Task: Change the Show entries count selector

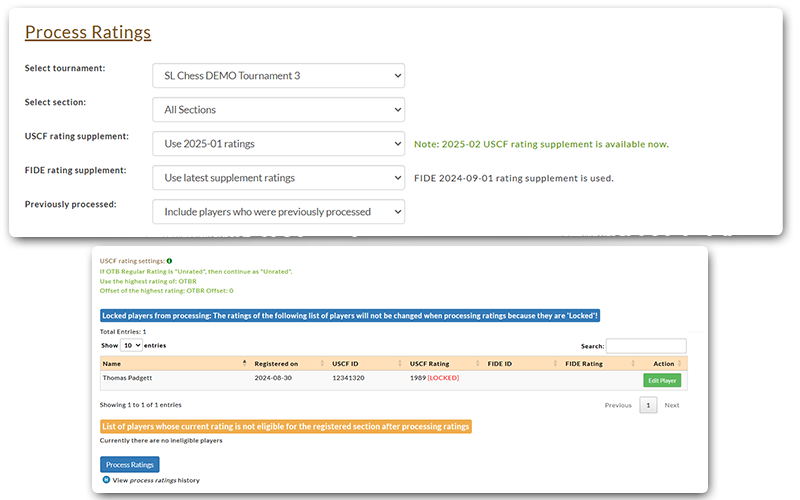Action: [131, 345]
